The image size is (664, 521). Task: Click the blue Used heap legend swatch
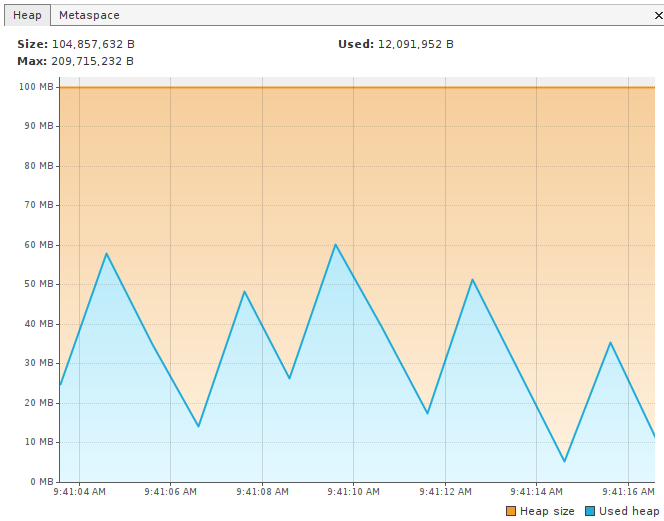coord(590,511)
